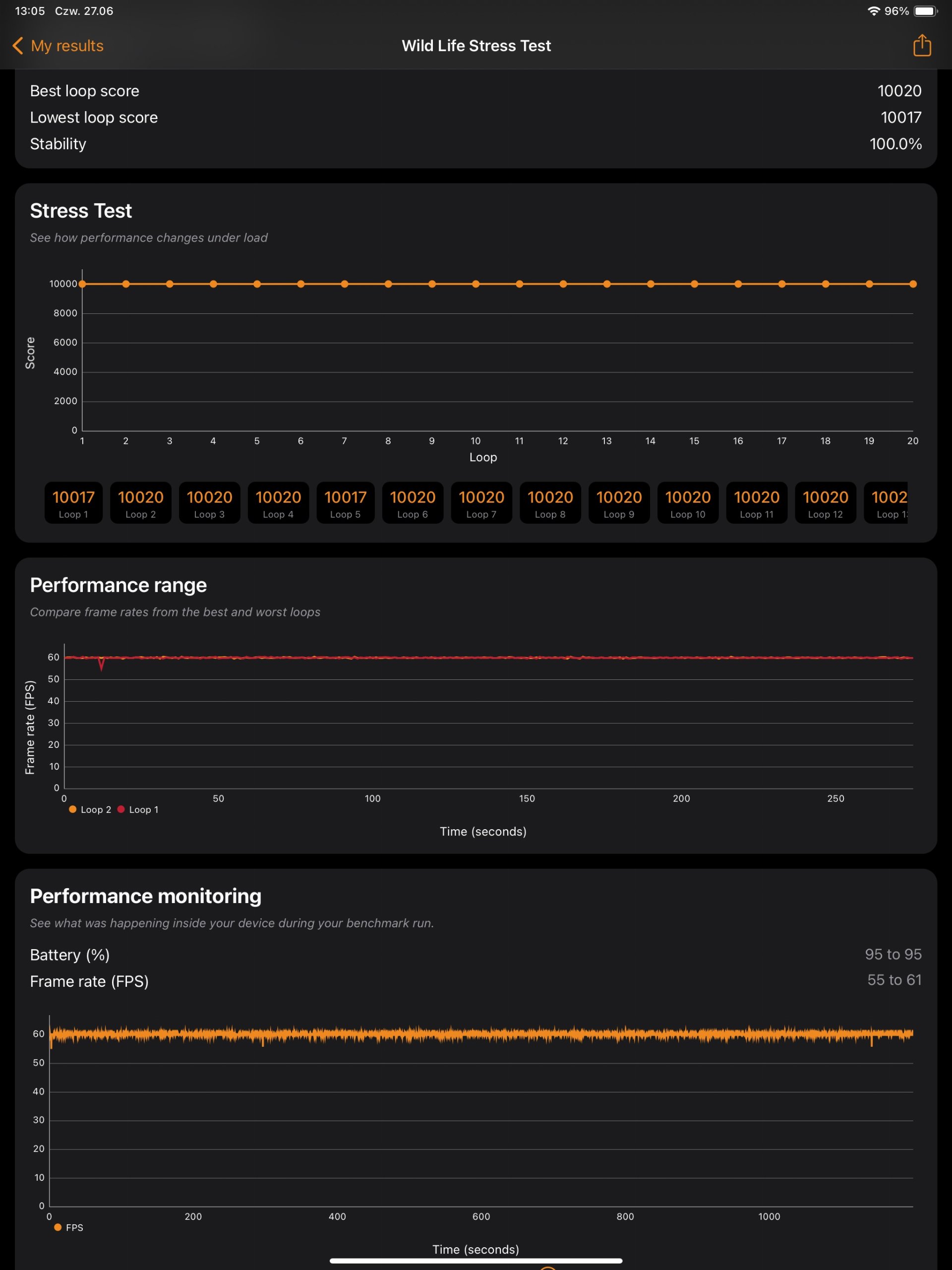
Task: Select the Loop 5 score card
Action: pos(346,502)
